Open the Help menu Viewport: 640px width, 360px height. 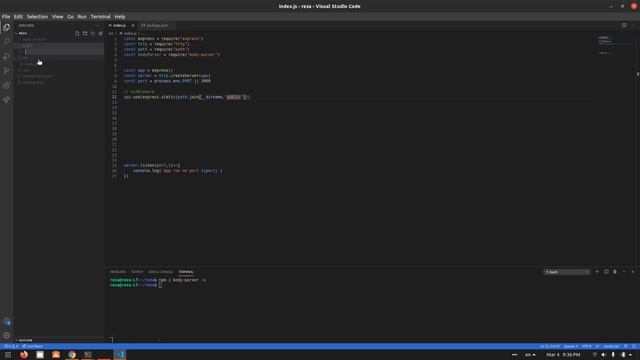point(120,17)
